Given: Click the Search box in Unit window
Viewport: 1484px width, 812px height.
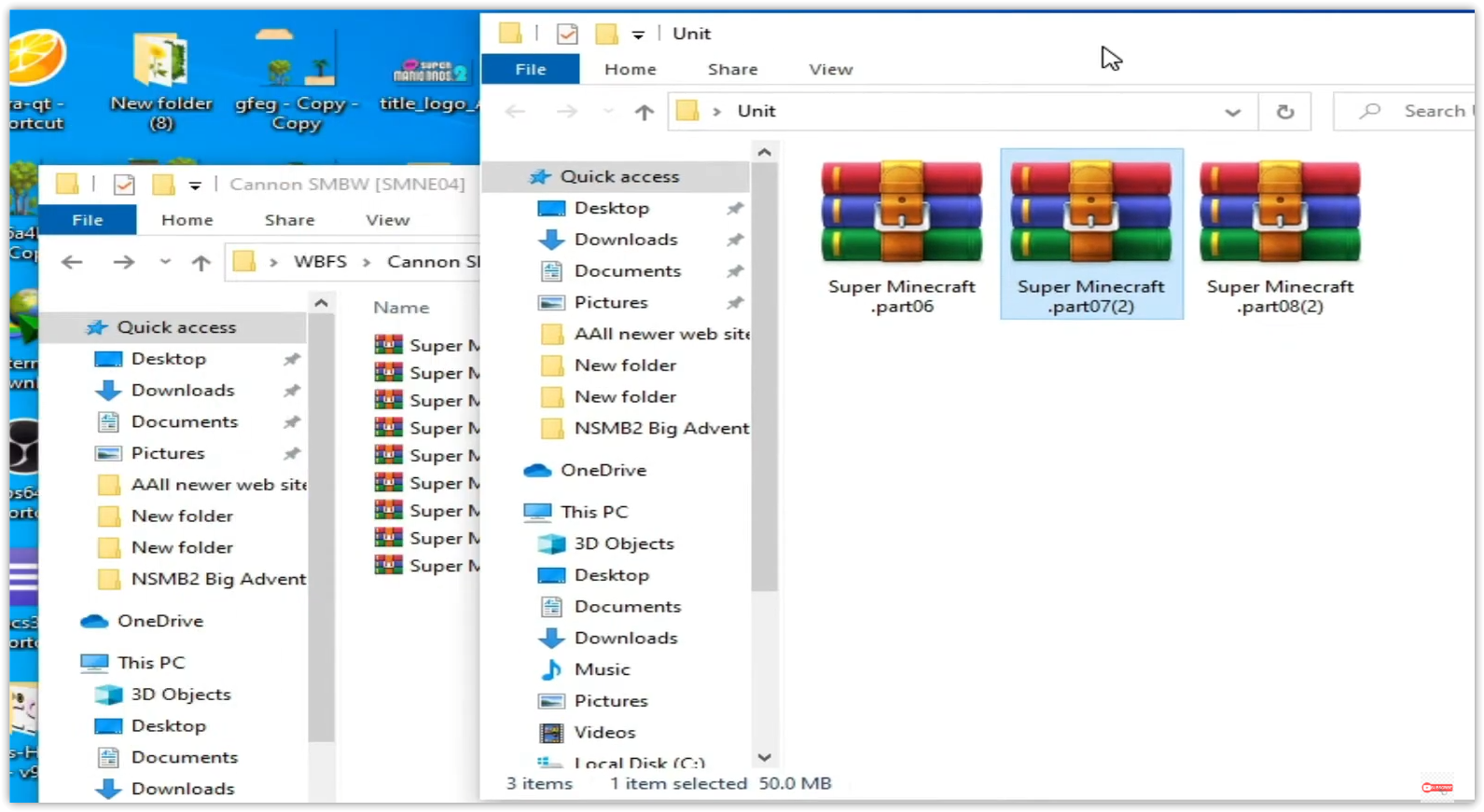Looking at the screenshot, I should [1404, 111].
